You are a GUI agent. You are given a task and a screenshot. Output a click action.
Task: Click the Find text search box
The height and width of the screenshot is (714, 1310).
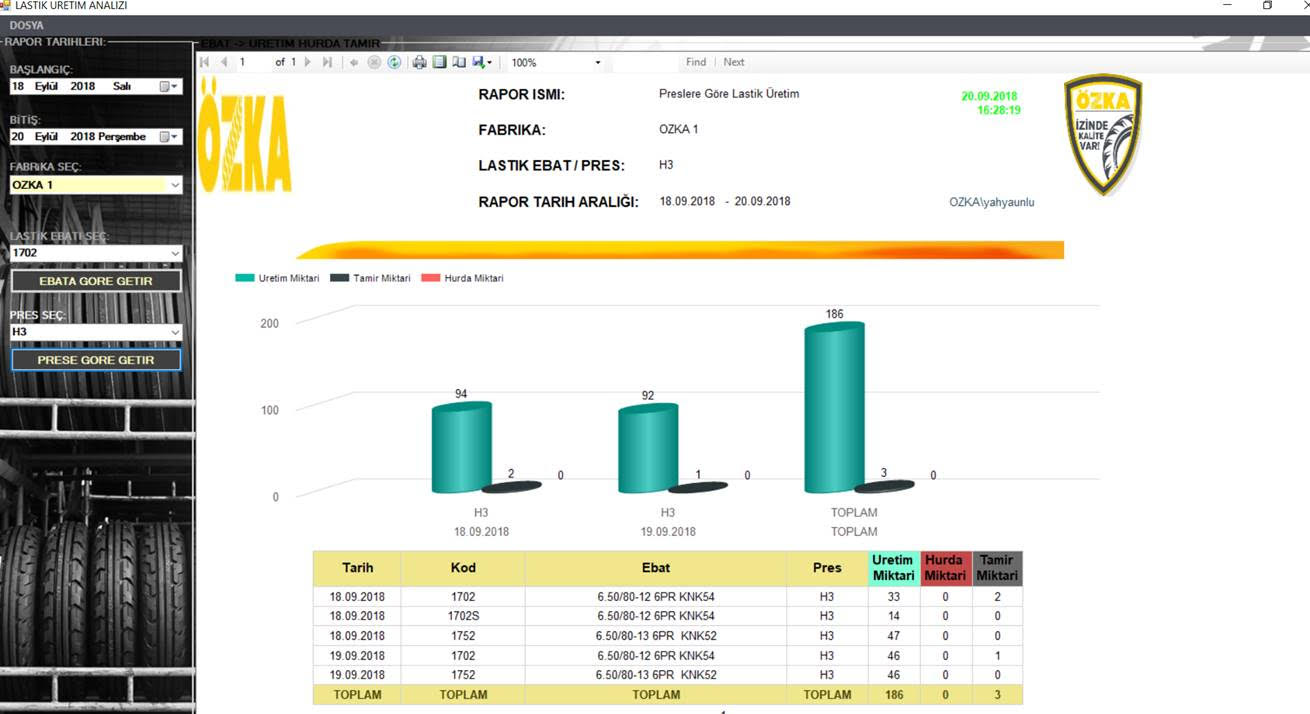point(645,62)
